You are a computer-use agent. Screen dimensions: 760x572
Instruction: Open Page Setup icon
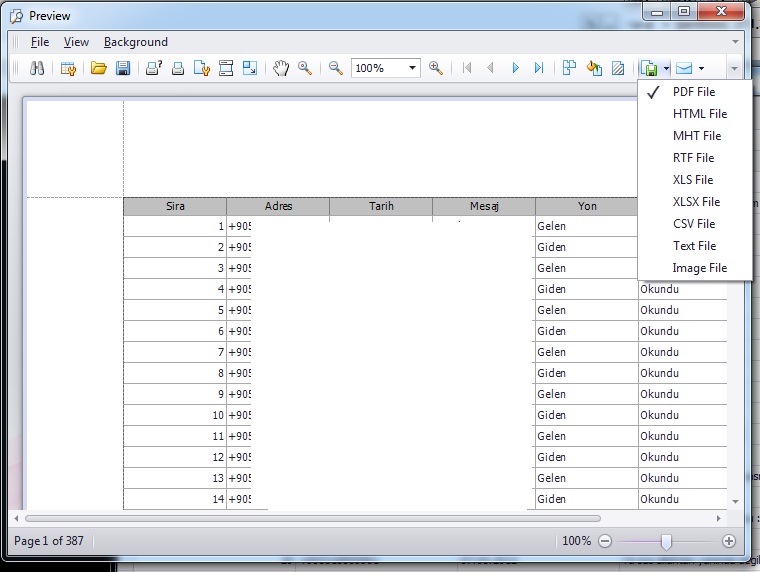pyautogui.click(x=202, y=68)
